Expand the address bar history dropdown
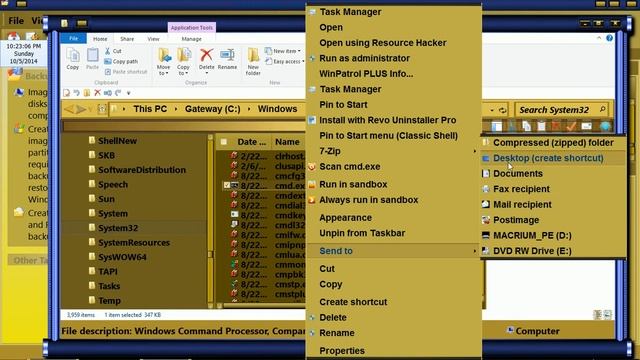Image resolution: width=640 pixels, height=360 pixels. coord(492,110)
